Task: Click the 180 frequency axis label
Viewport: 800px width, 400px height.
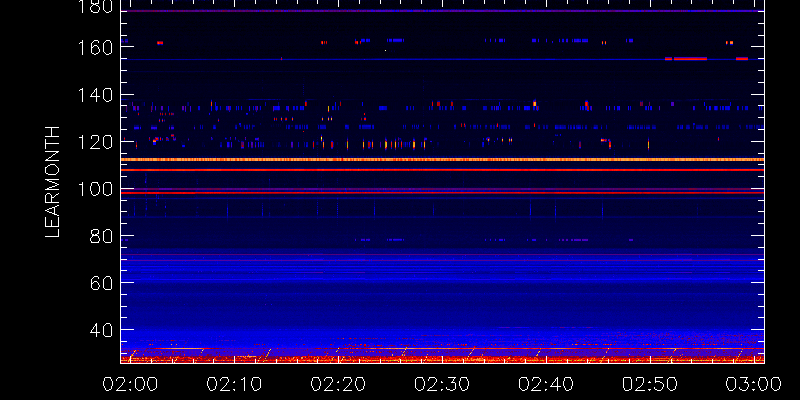Action: 95,7
